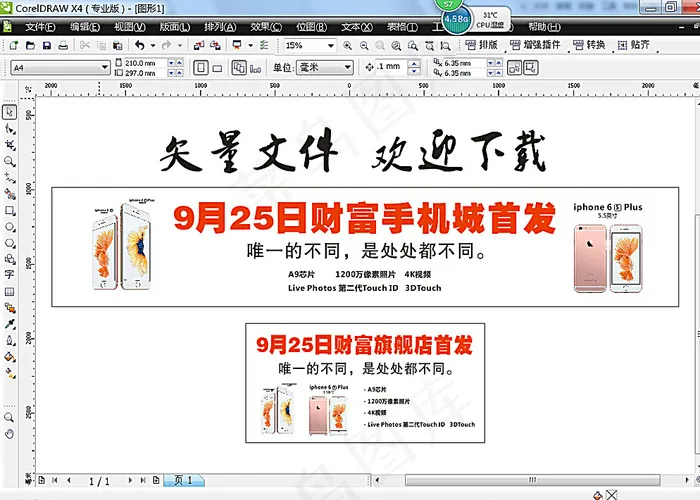Viewport: 700px width, 500px height.
Task: Click the nudge offset stepper arrows
Action: point(414,67)
